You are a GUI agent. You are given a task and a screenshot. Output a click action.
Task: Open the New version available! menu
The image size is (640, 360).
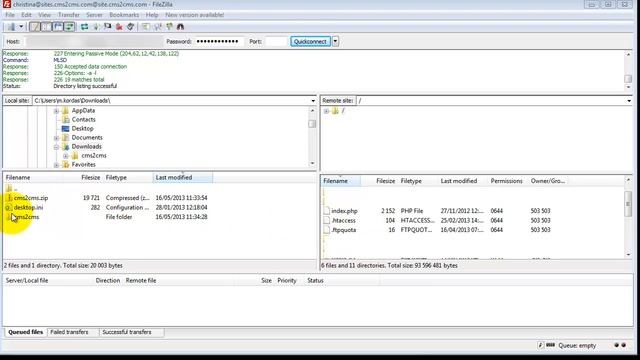click(x=194, y=15)
